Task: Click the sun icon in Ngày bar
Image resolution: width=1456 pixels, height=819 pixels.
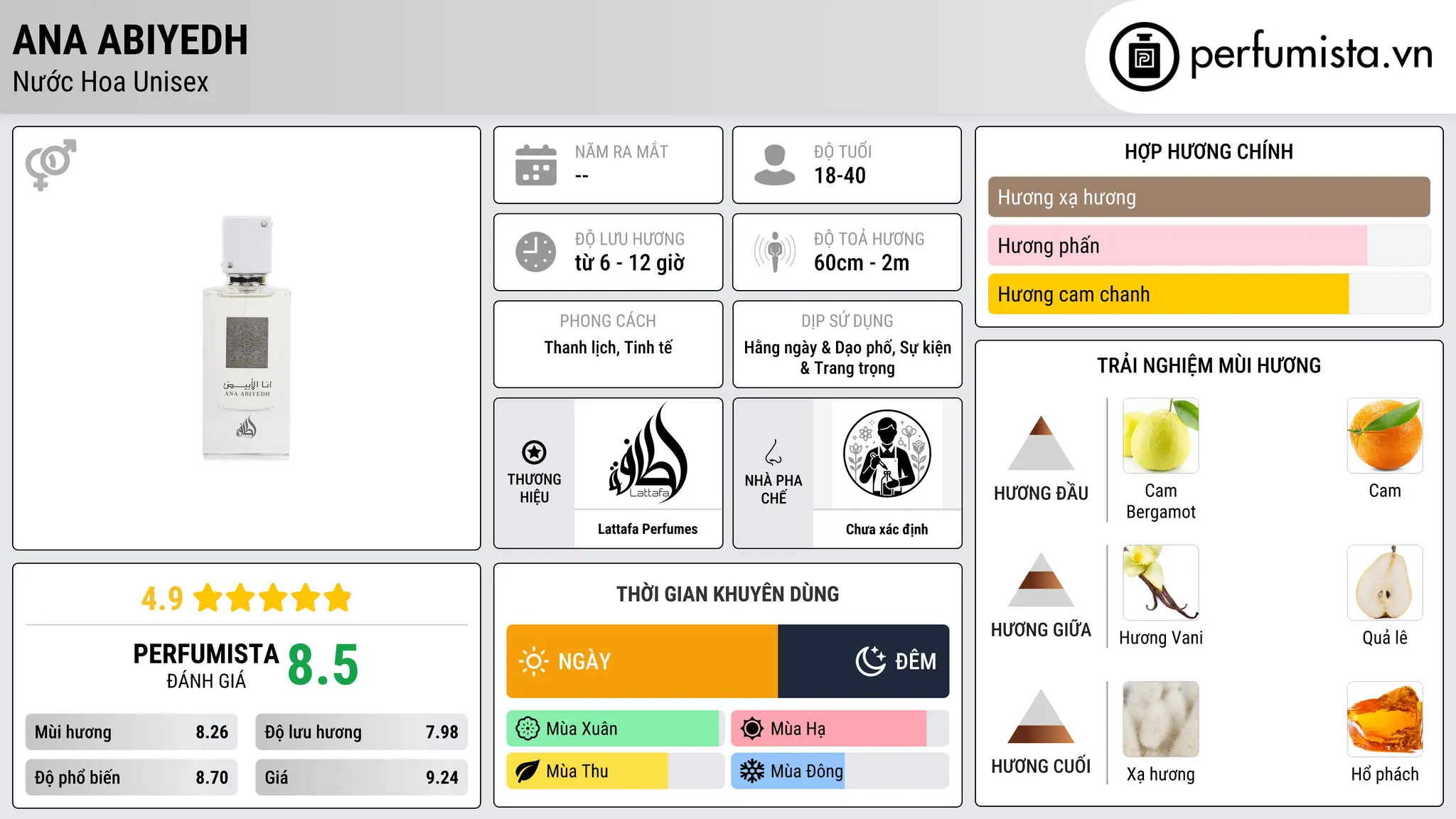Action: (x=533, y=661)
